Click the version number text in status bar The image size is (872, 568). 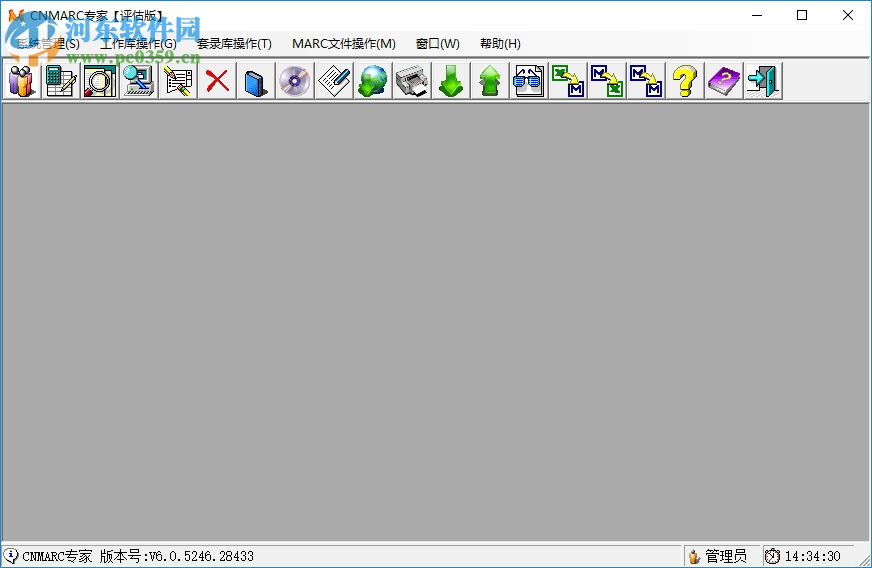click(x=176, y=556)
